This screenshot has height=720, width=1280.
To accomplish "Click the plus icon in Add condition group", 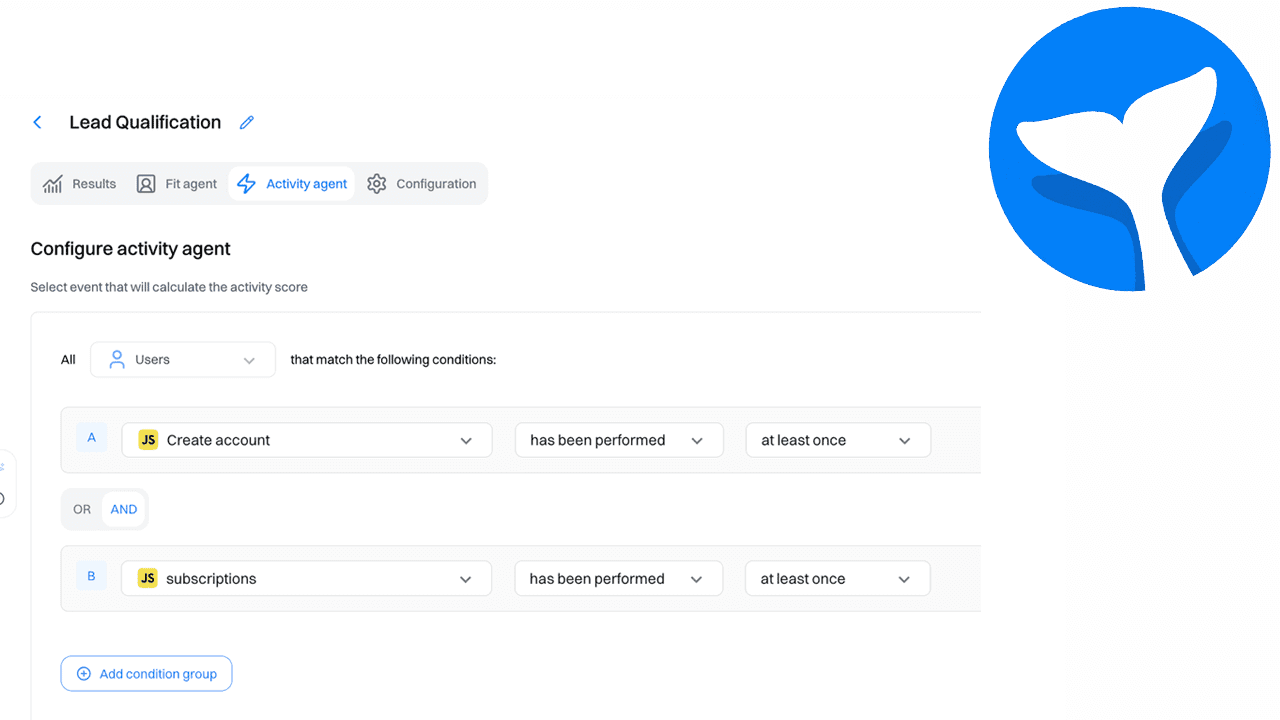I will (82, 673).
